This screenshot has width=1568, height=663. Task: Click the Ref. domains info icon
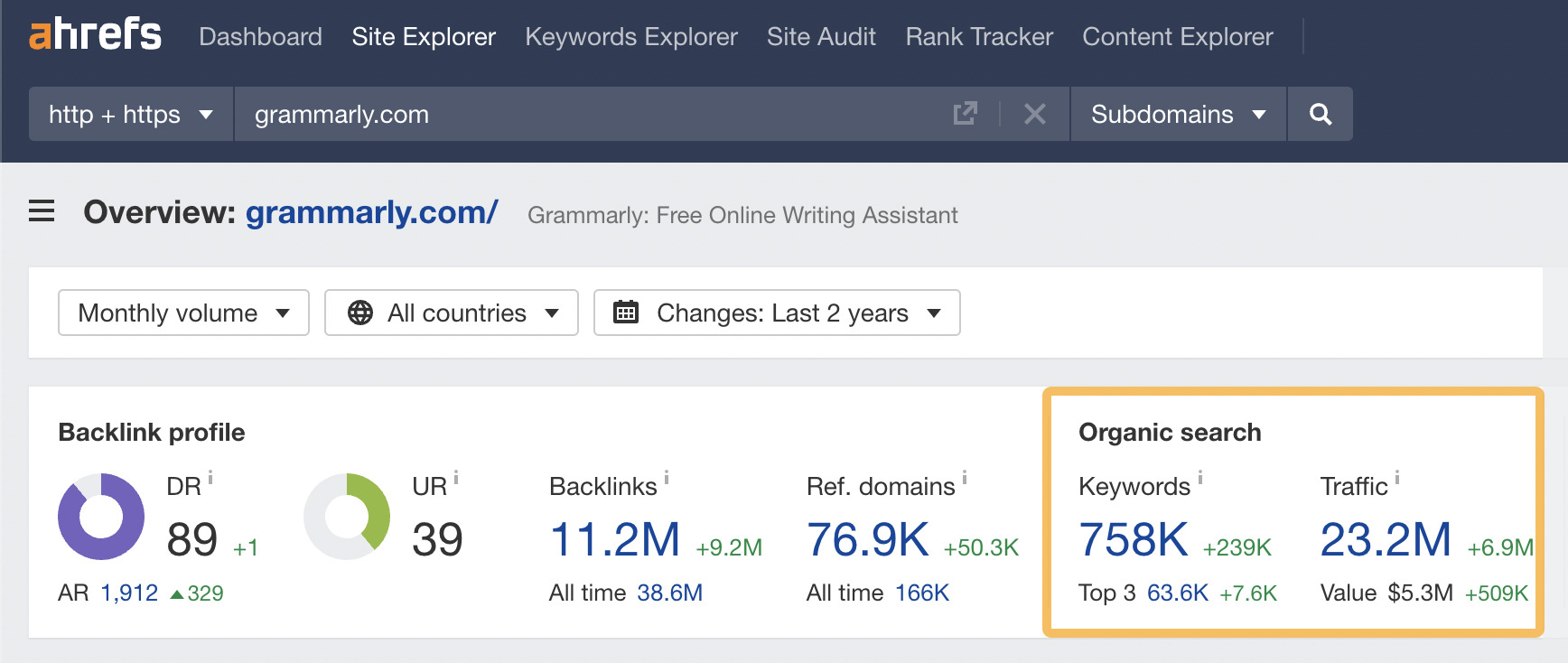[965, 477]
